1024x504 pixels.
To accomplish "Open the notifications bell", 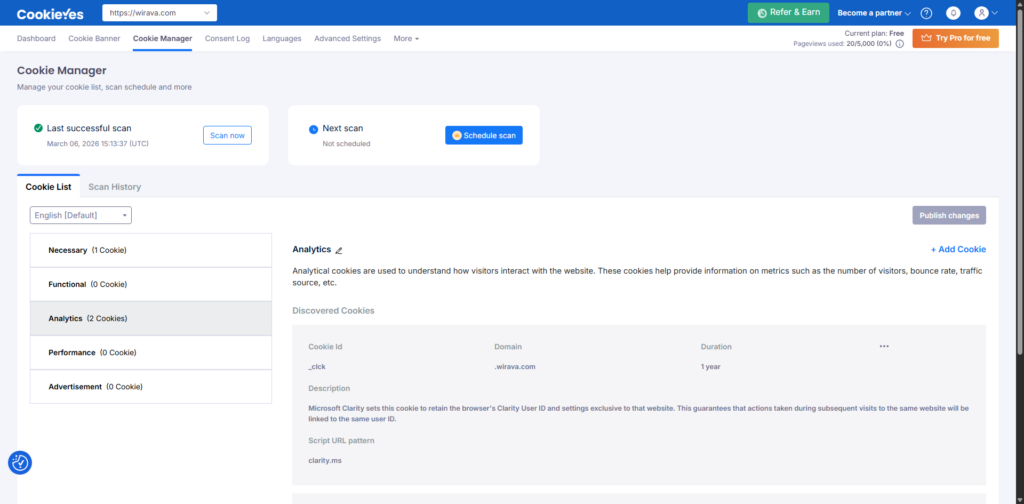I will click(x=953, y=13).
